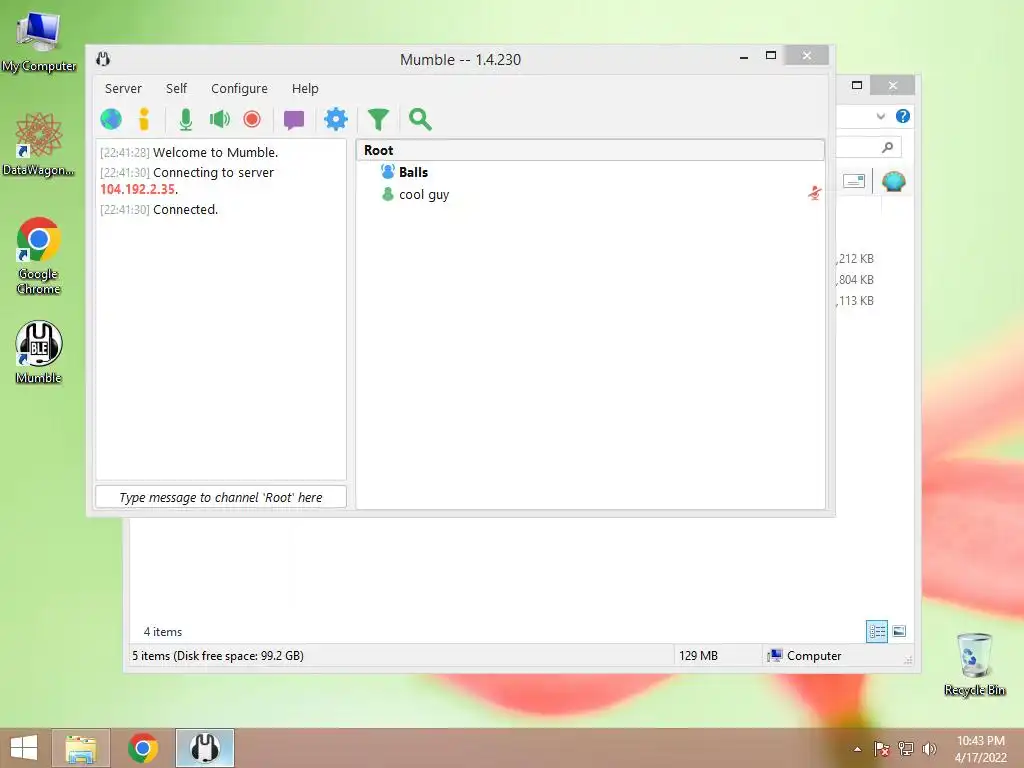Mute yourself using the microphone icon
Viewport: 1024px width, 768px height.
click(x=185, y=120)
